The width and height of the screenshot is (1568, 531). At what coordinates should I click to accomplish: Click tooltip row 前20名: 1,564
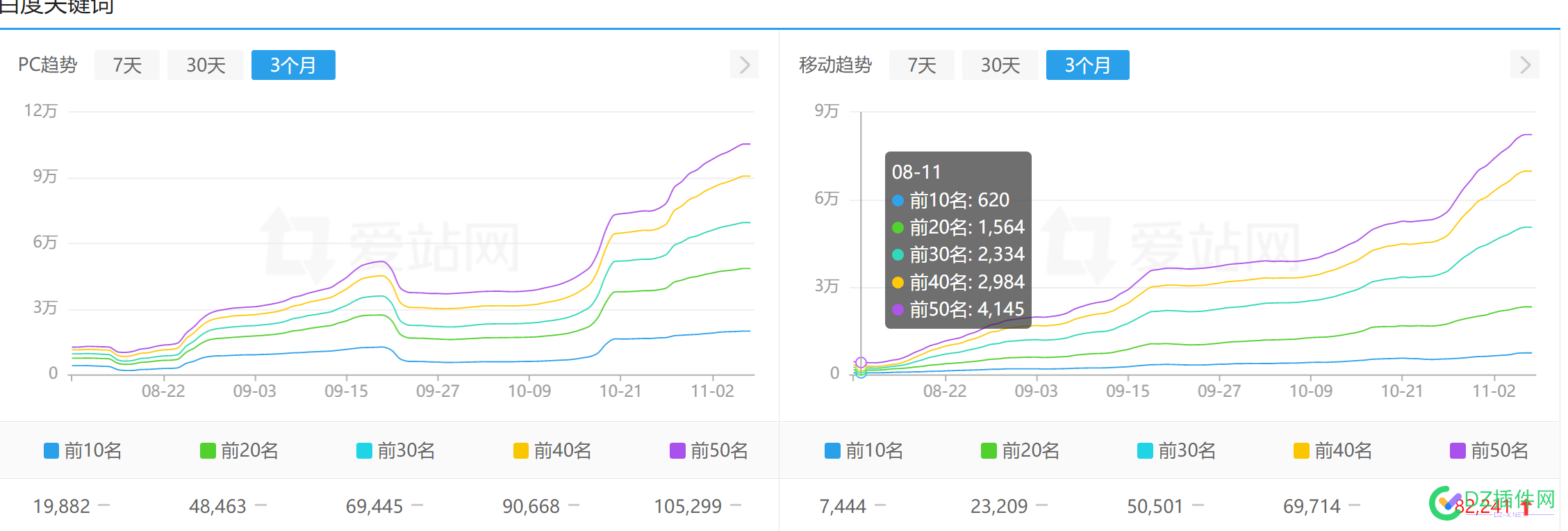click(958, 227)
